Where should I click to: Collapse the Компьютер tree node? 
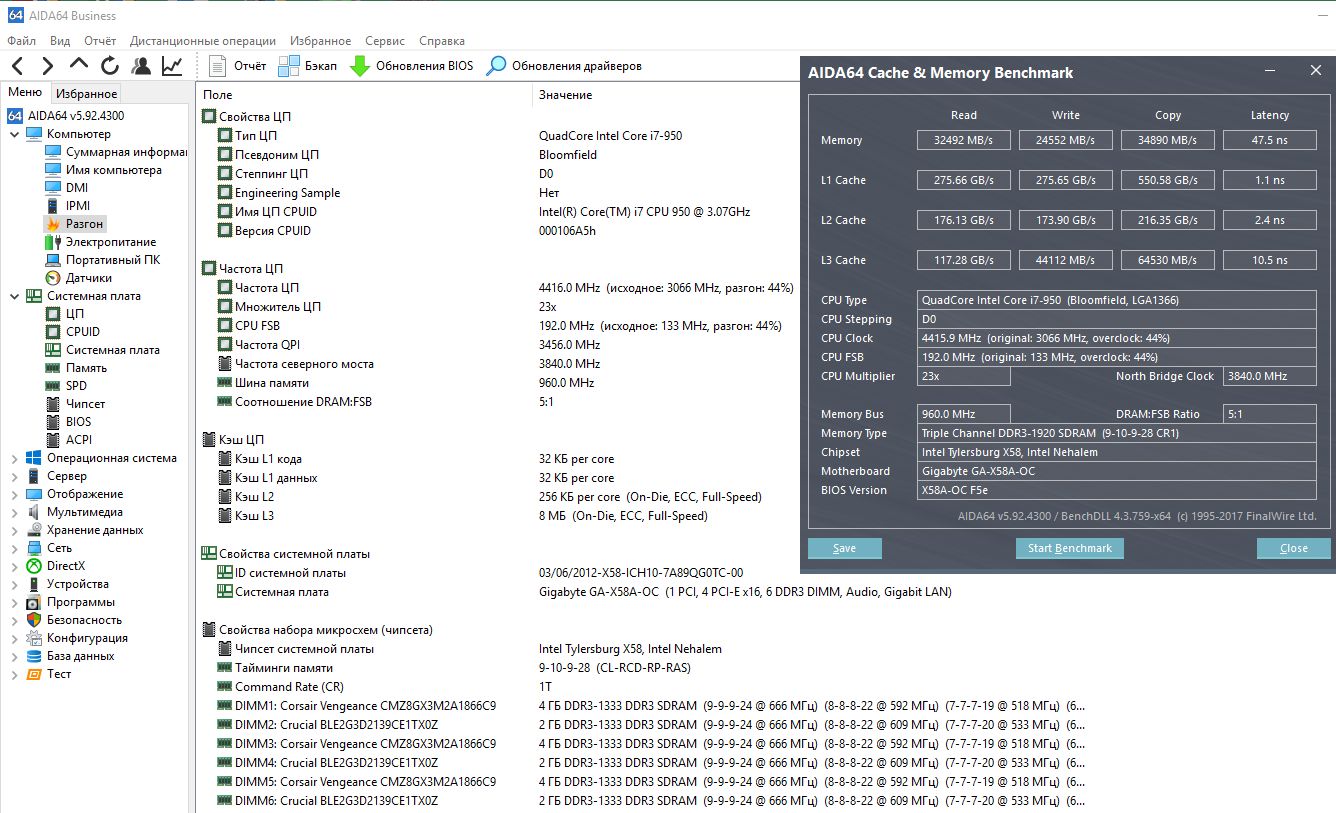click(14, 134)
